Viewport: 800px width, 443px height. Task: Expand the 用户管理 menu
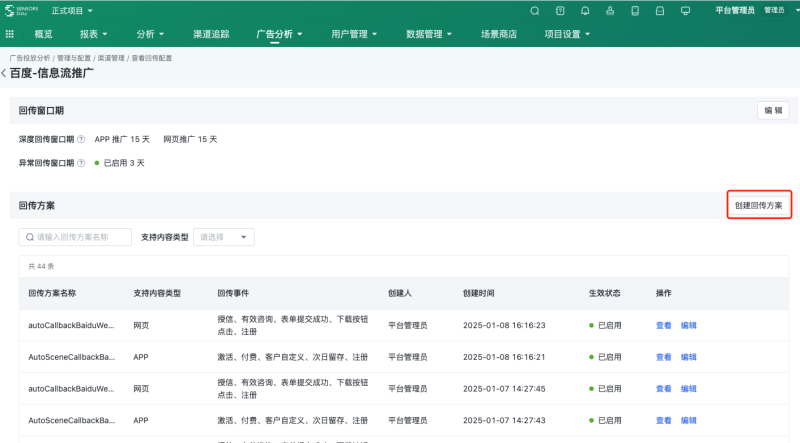tap(354, 34)
